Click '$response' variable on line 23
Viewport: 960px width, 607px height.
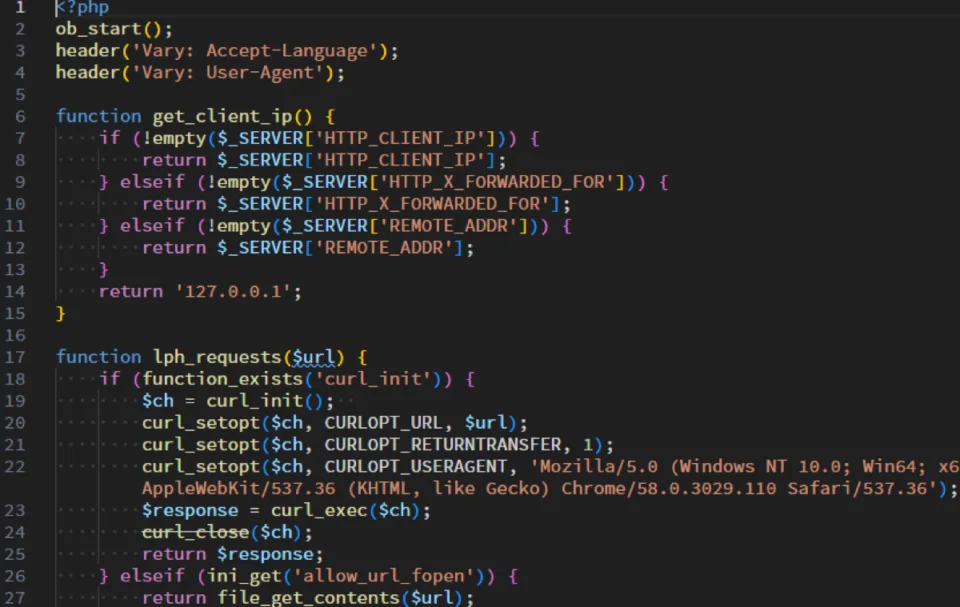(190, 511)
